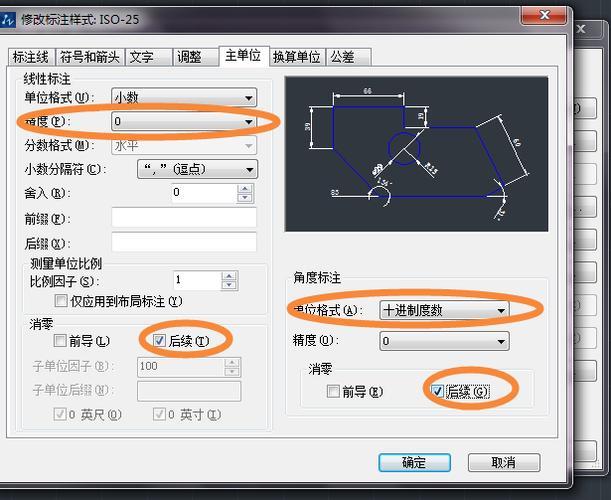Viewport: 611px width, 500px height.
Task: Go to the 调整 tab
Action: click(195, 57)
